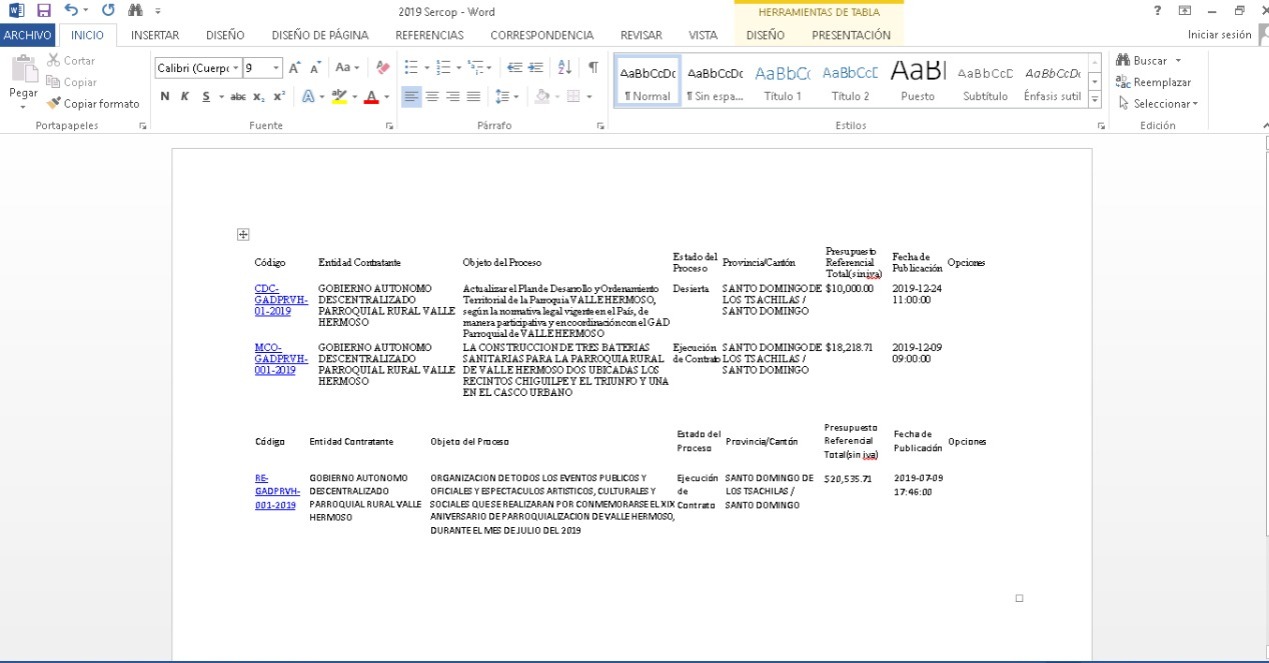
Task: Open the ARCHIVO menu
Action: point(27,35)
